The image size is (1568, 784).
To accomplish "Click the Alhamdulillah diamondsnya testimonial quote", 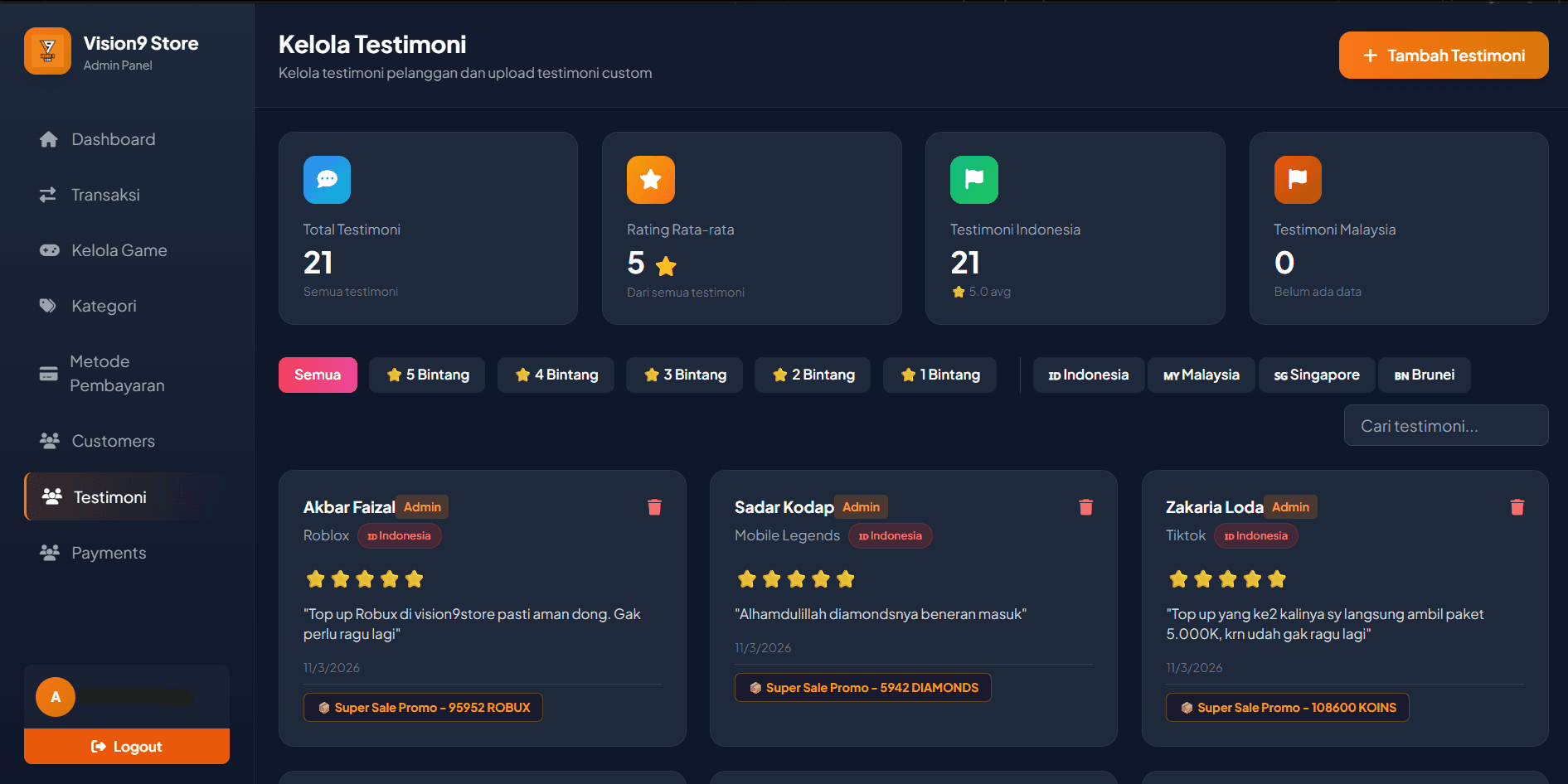I will [881, 614].
